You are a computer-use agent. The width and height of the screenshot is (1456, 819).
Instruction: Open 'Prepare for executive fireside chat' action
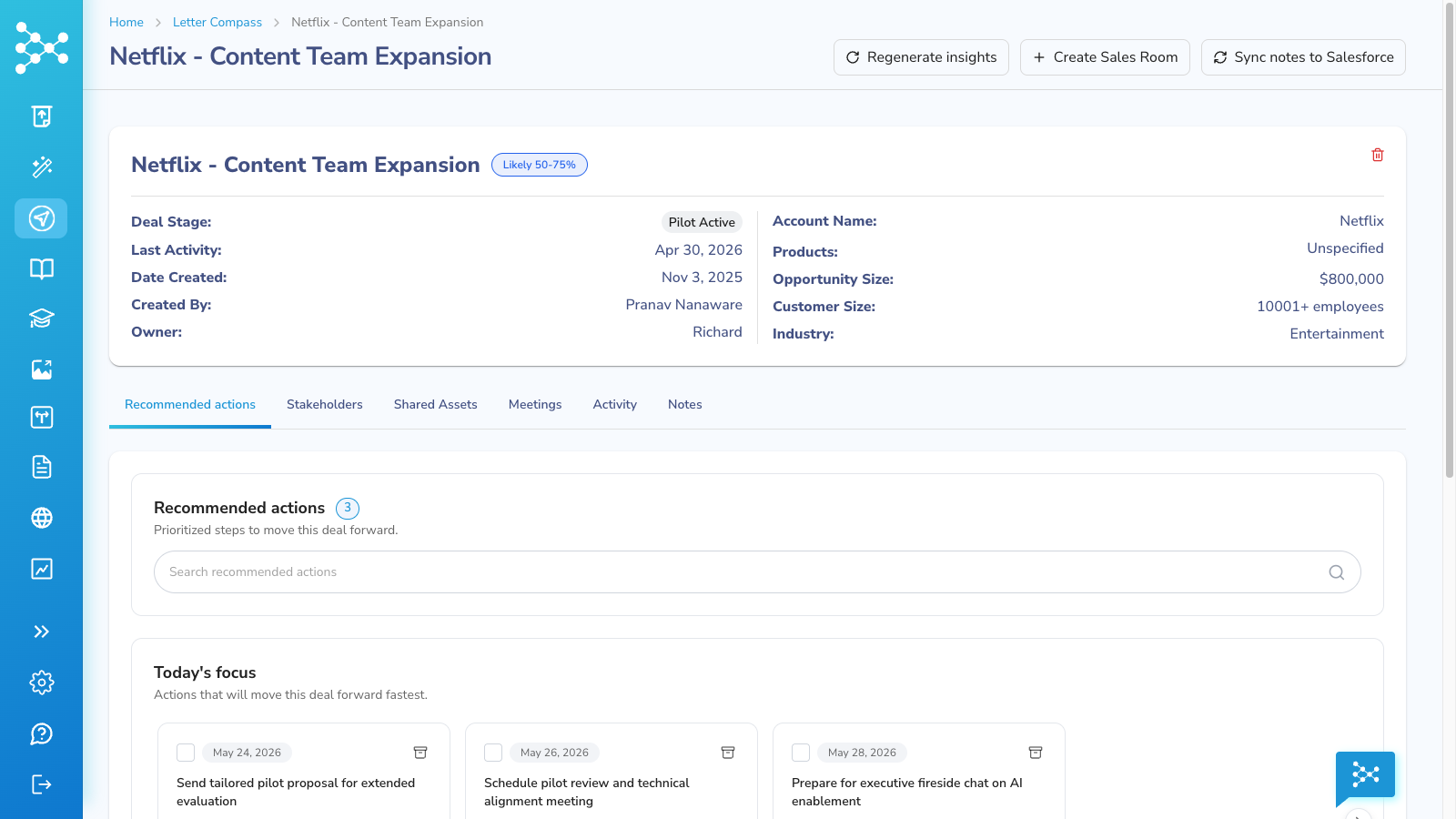[x=907, y=792]
